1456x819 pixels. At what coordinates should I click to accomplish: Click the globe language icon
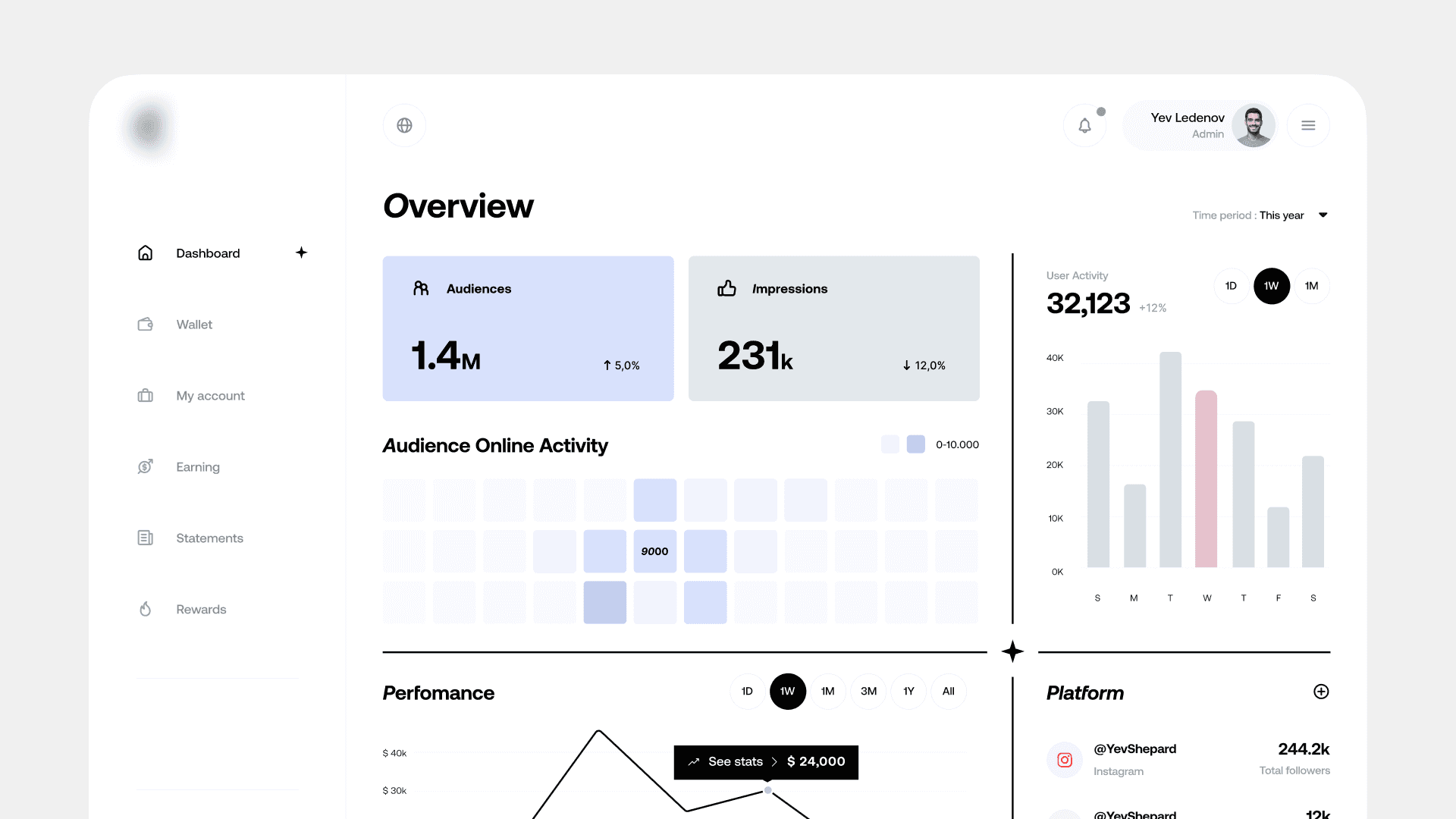click(x=404, y=125)
